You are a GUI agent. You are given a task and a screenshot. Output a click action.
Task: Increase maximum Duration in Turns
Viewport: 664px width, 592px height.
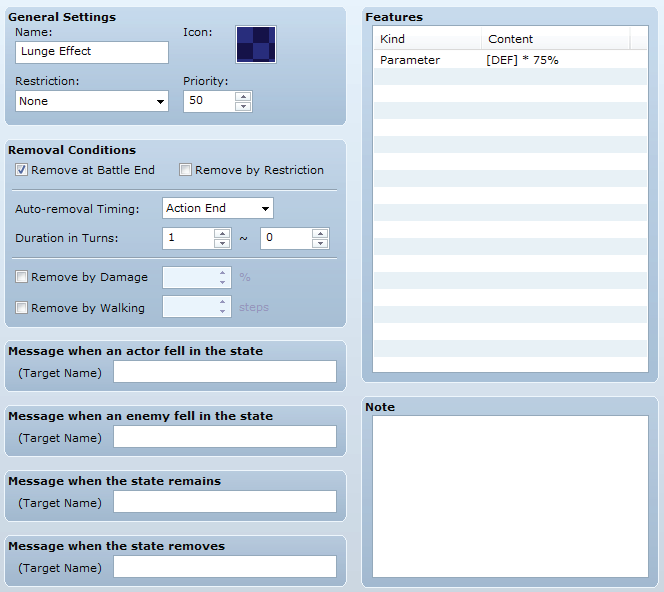320,233
